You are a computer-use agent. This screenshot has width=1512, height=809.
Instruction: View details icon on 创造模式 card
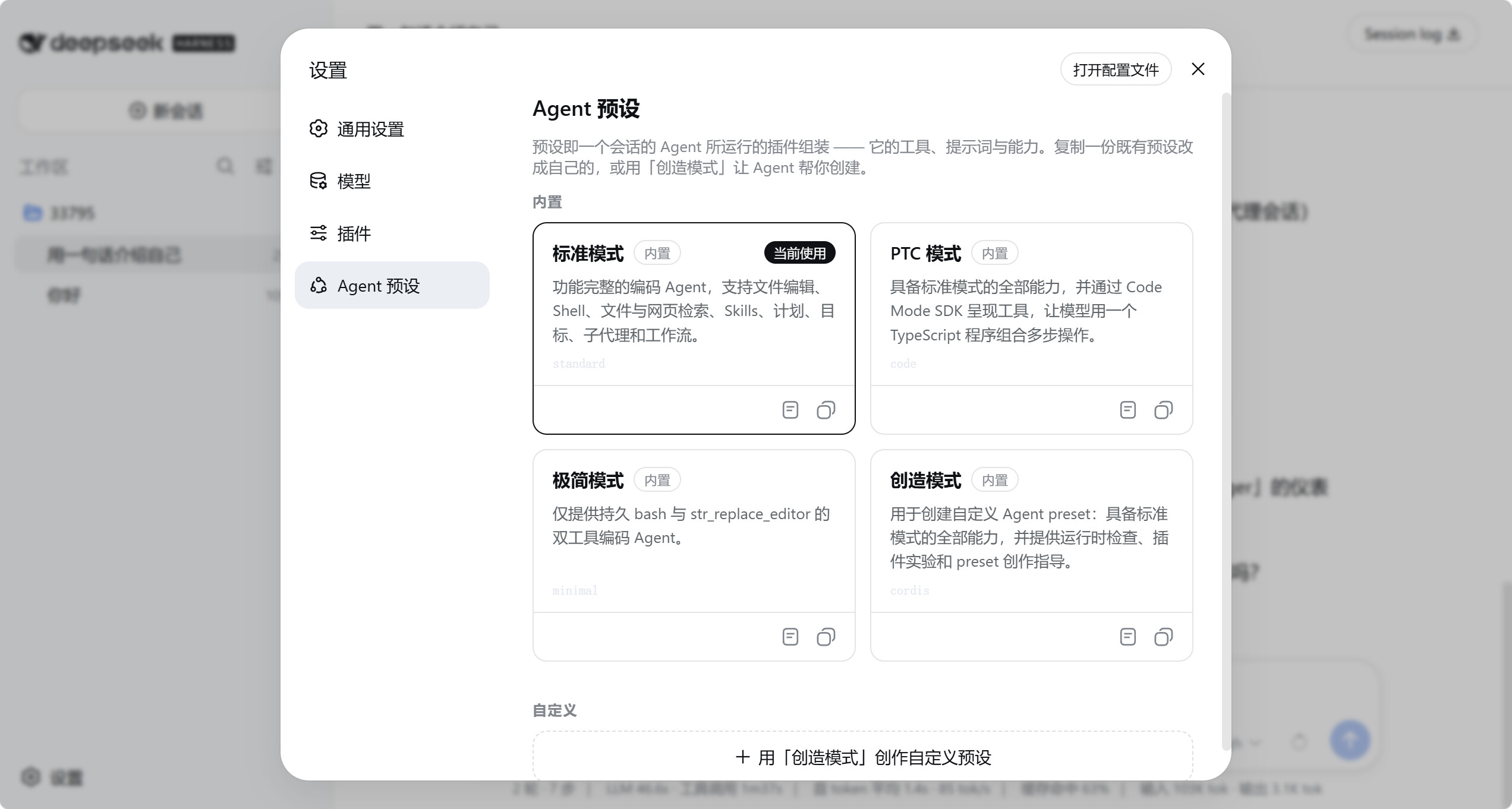click(1128, 637)
